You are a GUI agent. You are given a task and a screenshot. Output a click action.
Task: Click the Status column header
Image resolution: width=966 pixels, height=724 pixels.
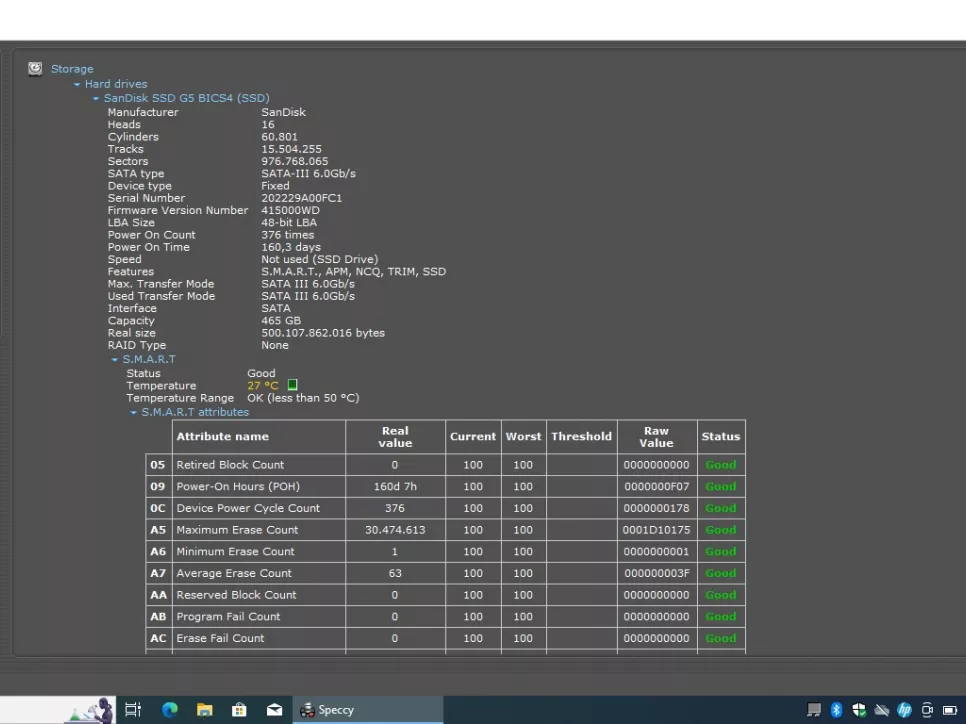(x=721, y=436)
